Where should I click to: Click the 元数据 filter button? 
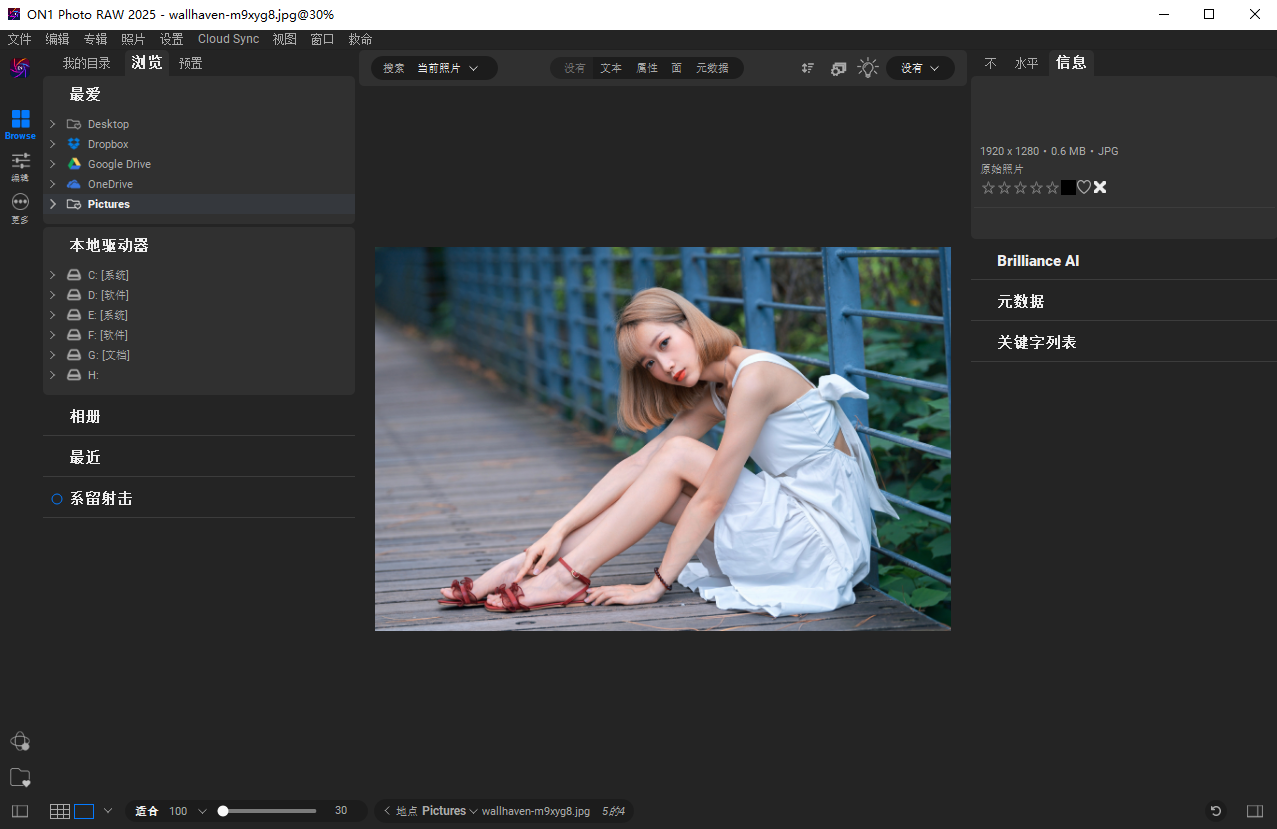(712, 68)
